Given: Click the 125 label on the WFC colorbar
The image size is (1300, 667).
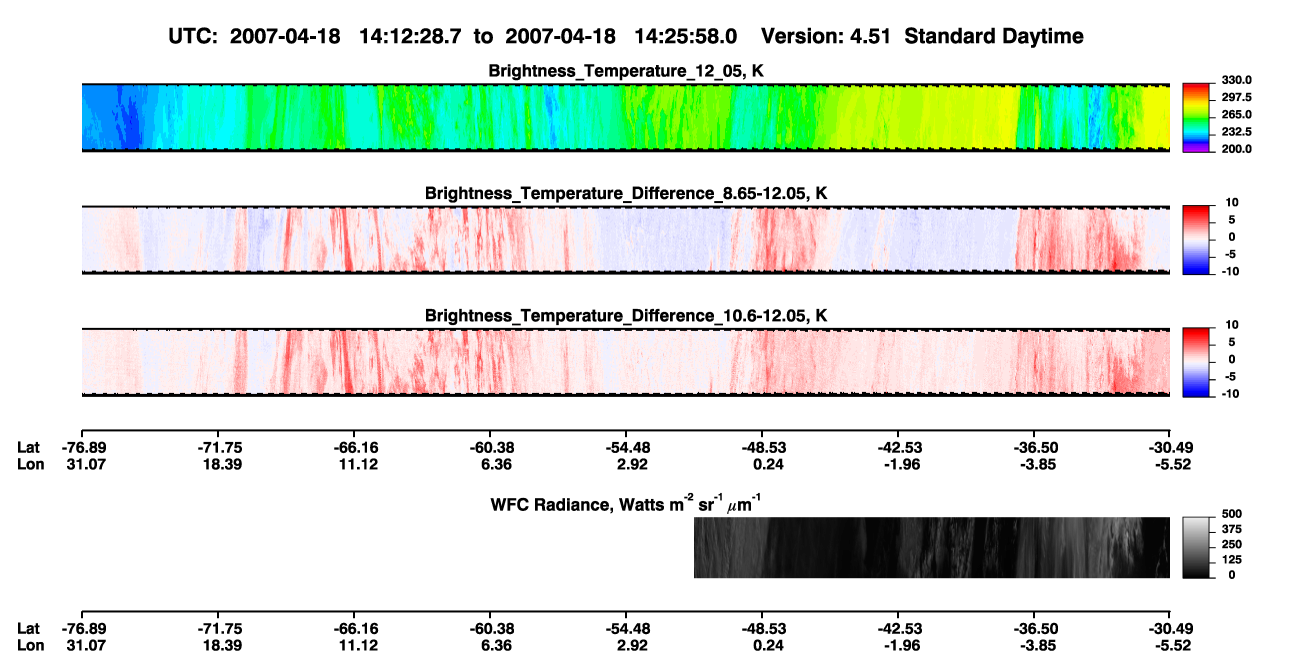Looking at the screenshot, I should [x=1231, y=562].
